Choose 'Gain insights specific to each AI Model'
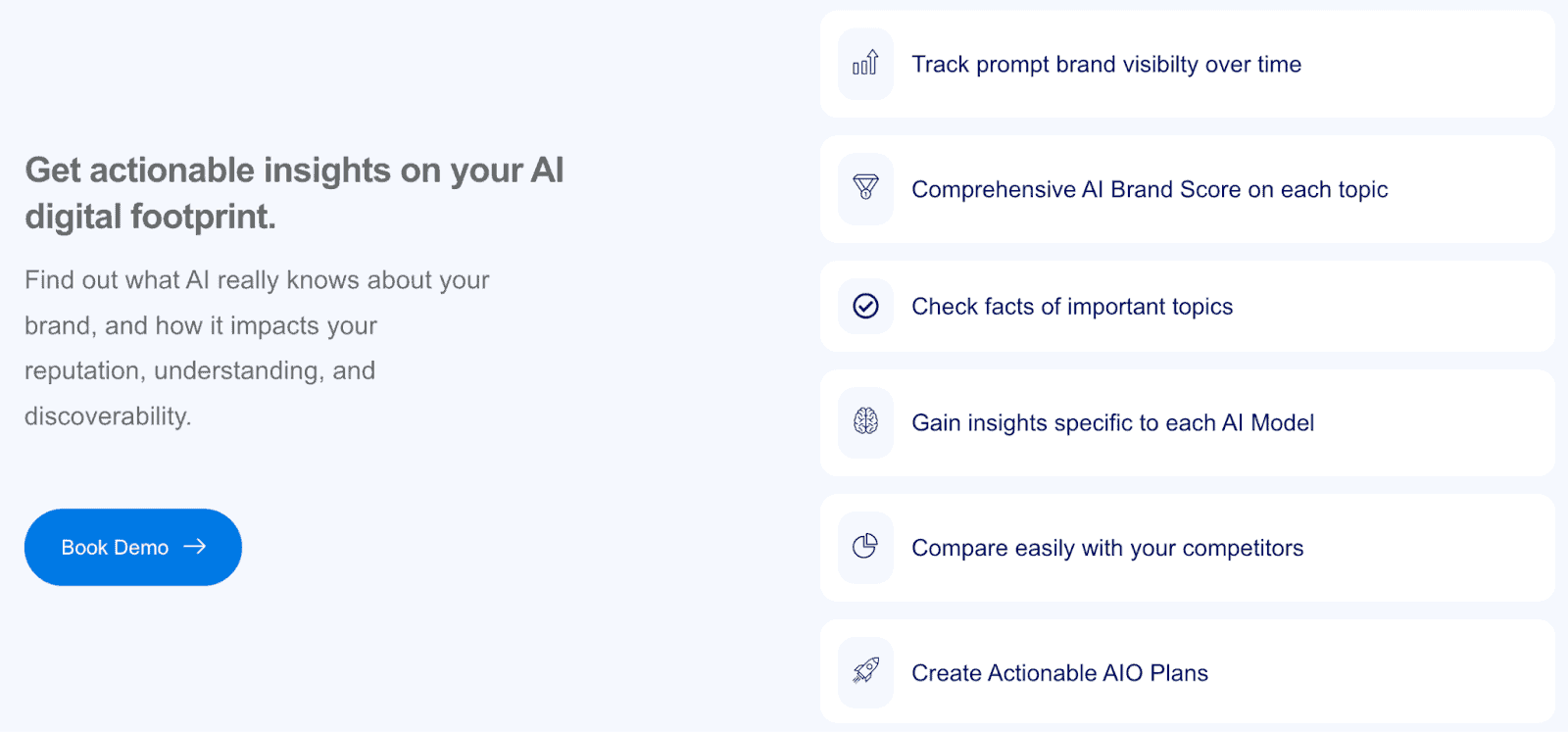The image size is (1568, 732). point(1112,423)
